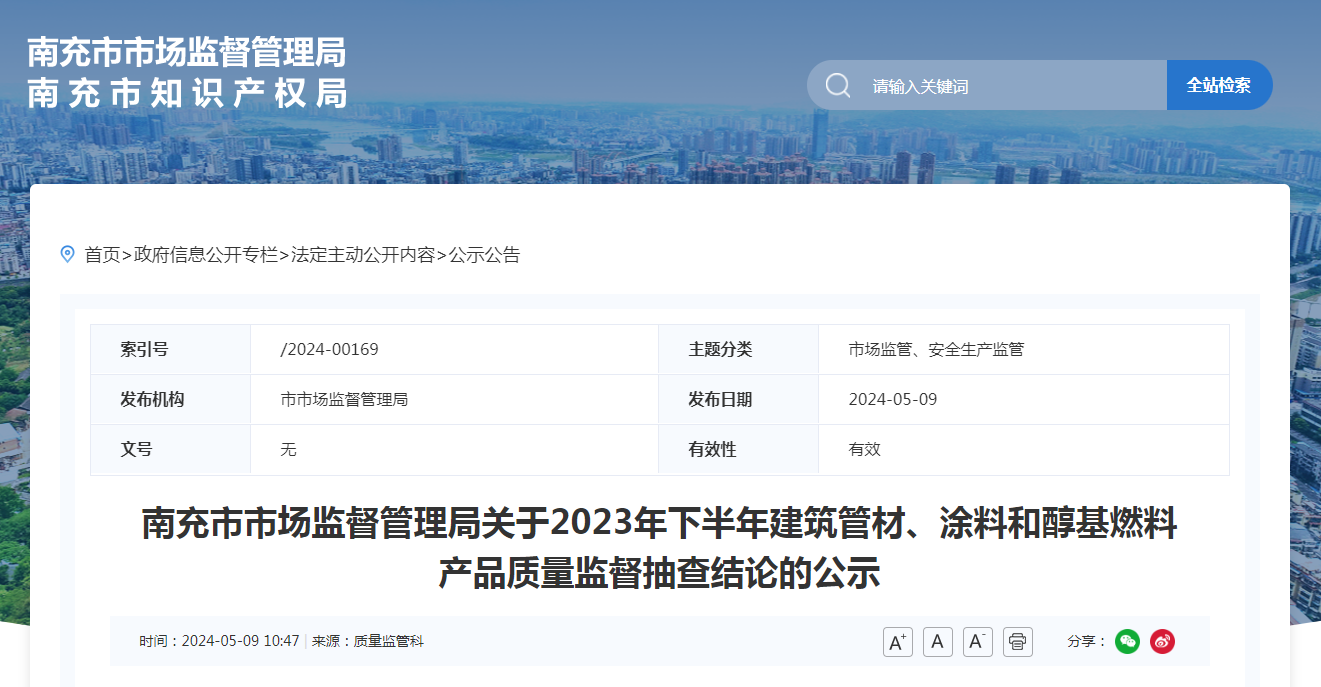Reset text to default size A
Screen dimensions: 1321x687
pos(937,642)
